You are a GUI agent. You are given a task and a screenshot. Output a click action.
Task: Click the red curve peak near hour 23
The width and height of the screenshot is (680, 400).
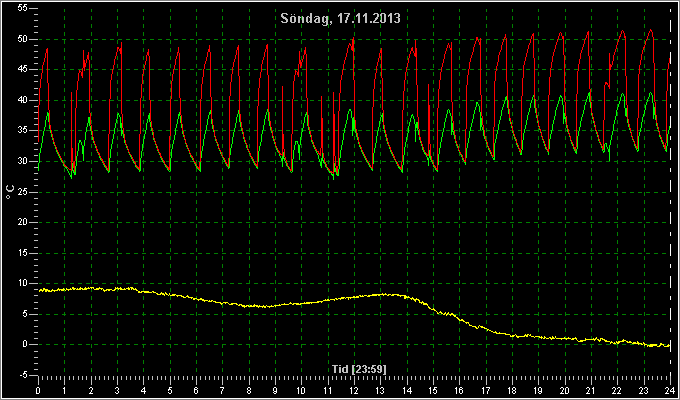point(651,30)
